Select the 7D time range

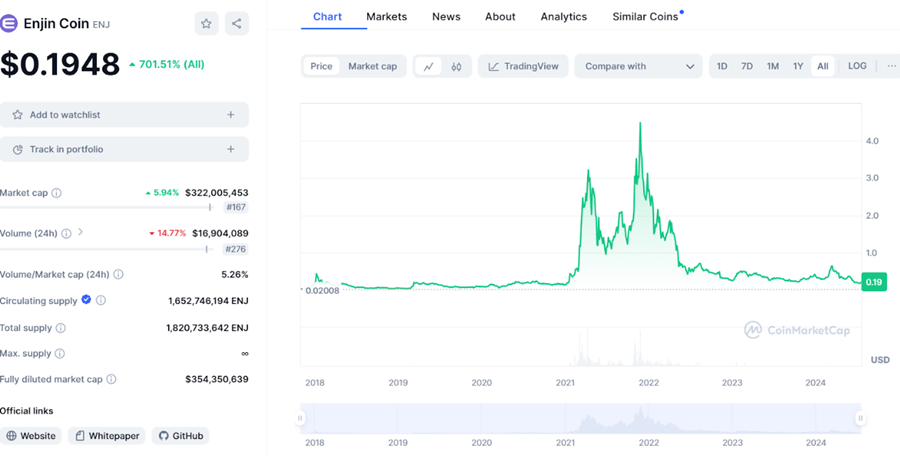point(747,66)
